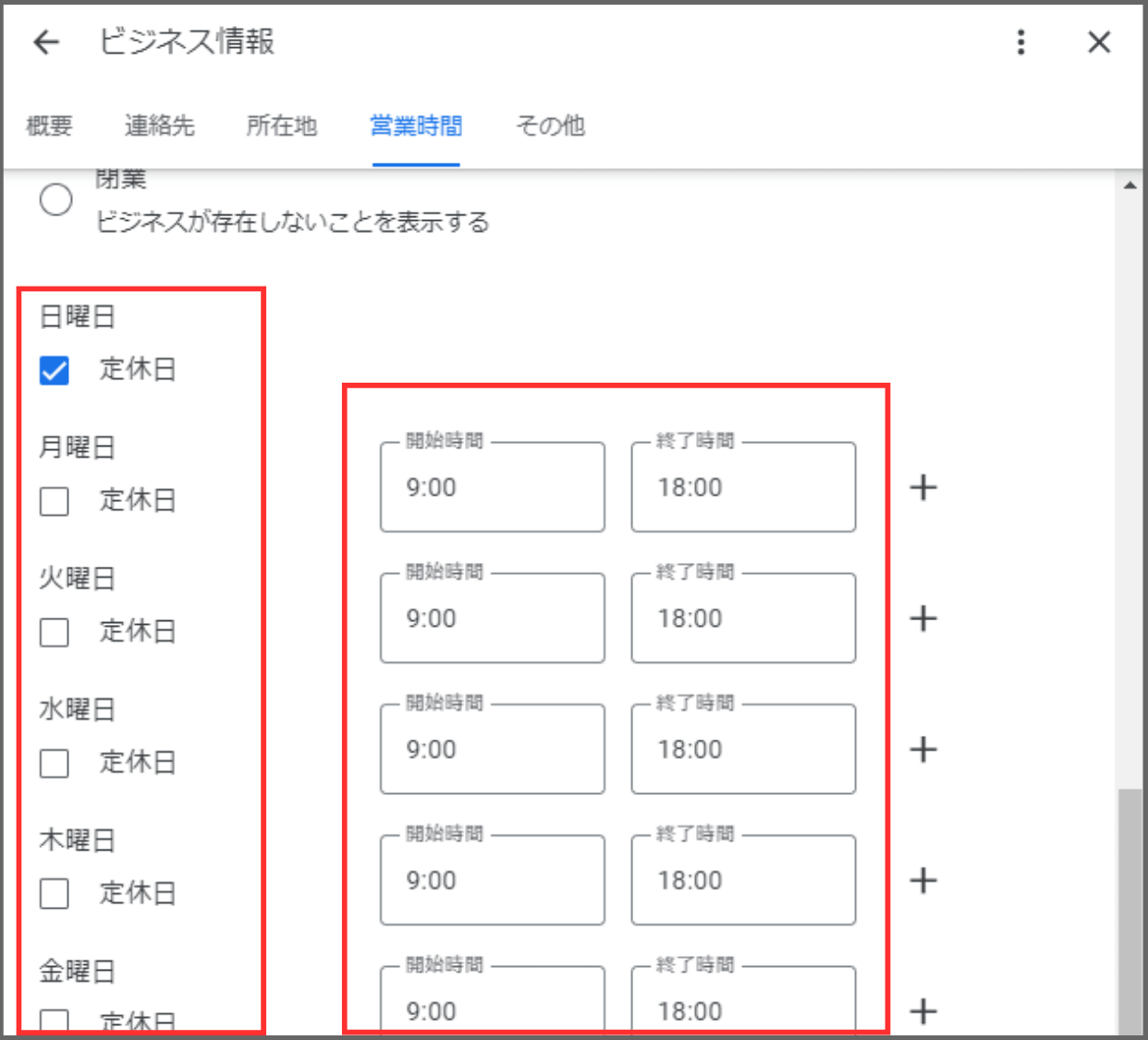The image size is (1148, 1040).
Task: Click the 日曜日 day label
Action: point(78,317)
